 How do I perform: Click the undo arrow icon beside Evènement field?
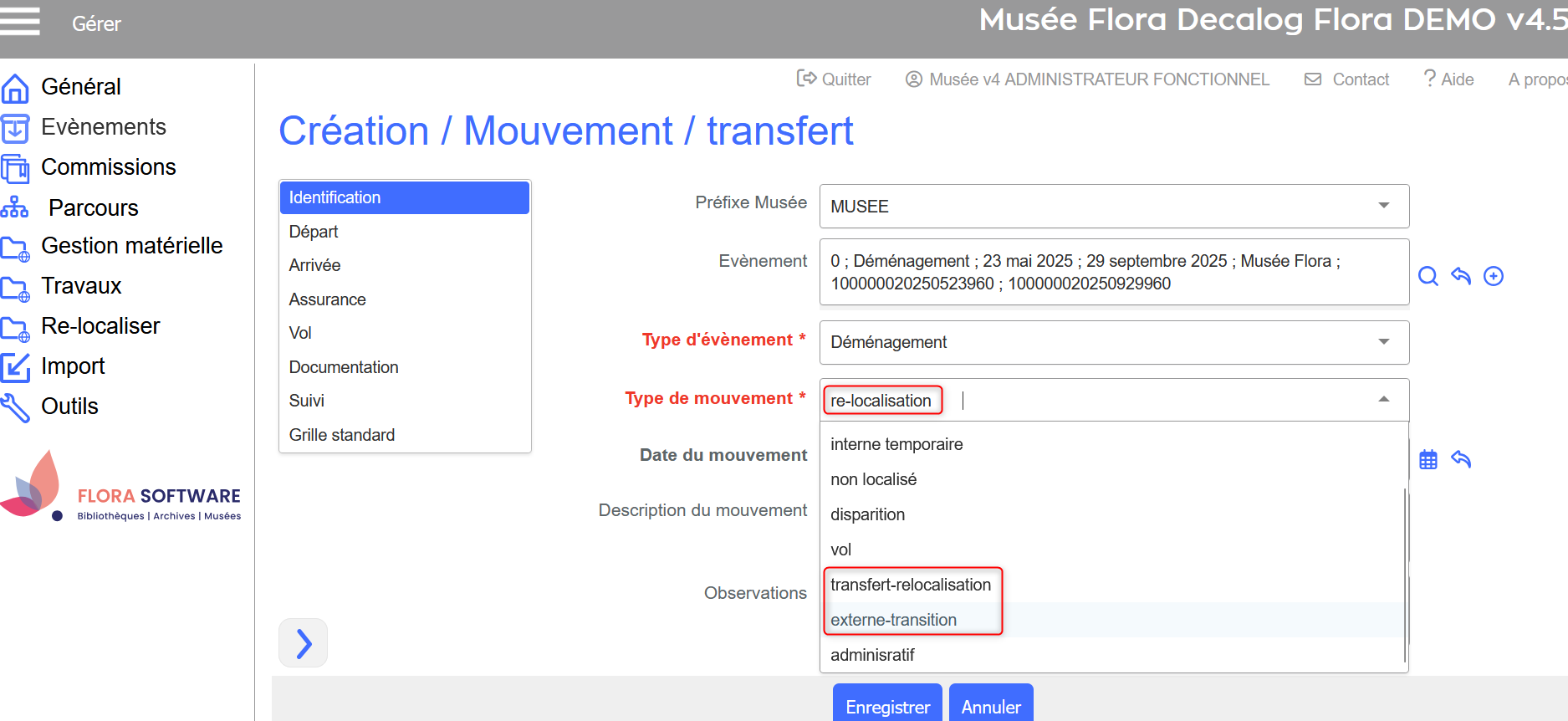point(1461,276)
